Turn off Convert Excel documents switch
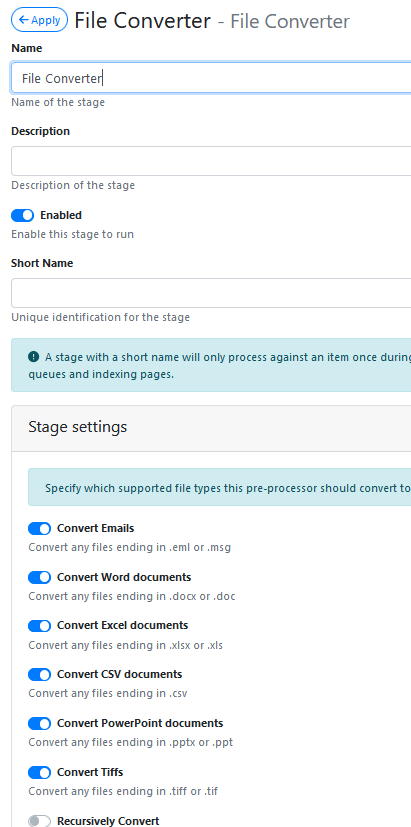This screenshot has width=411, height=827. (40, 626)
